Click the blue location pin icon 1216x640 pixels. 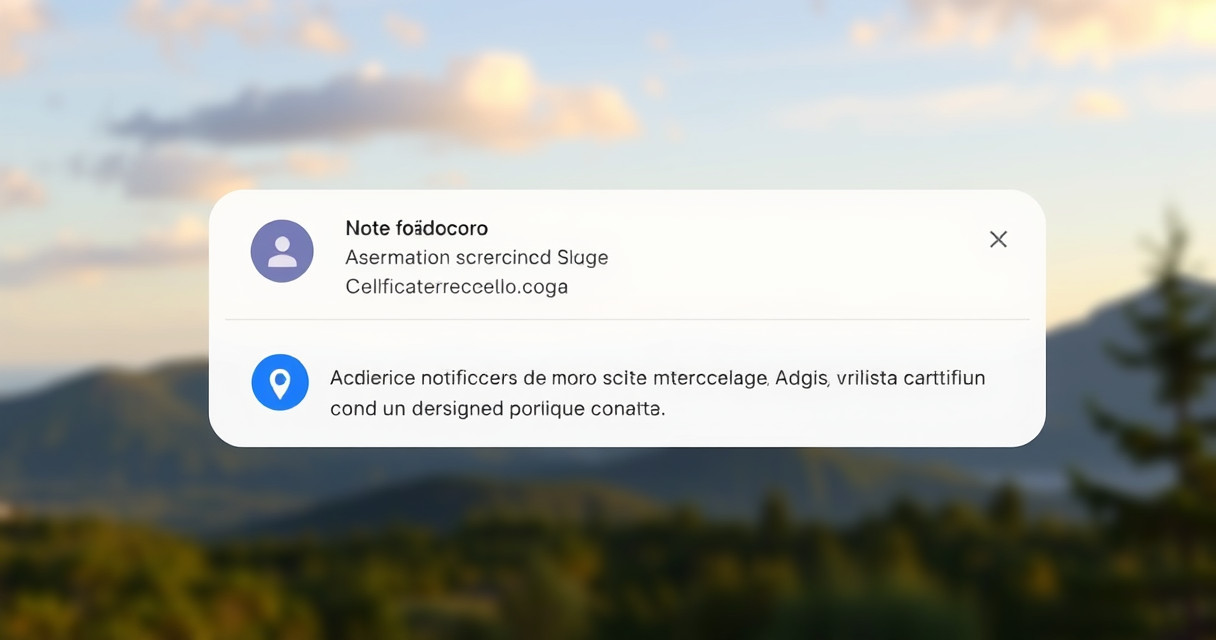280,382
